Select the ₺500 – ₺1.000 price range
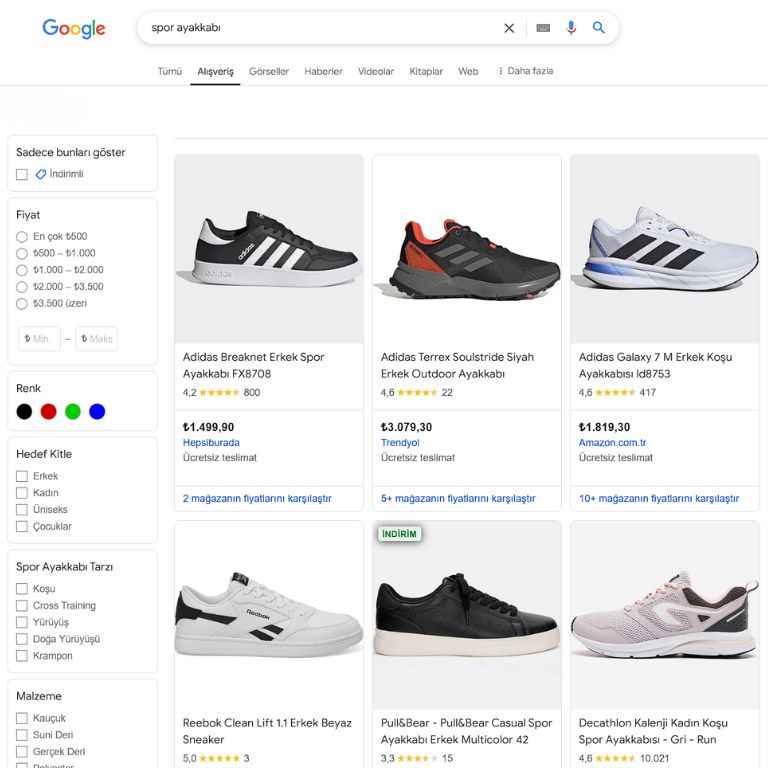The height and width of the screenshot is (768, 768). click(22, 253)
